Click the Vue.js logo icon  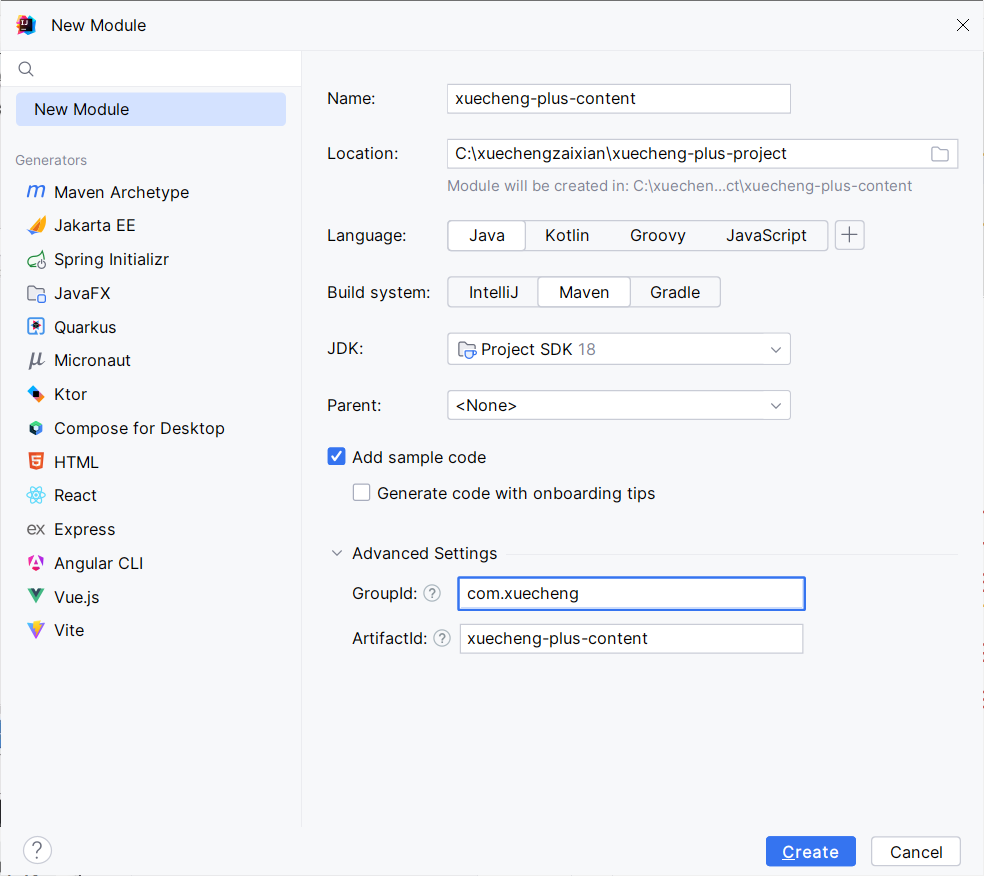tap(36, 596)
